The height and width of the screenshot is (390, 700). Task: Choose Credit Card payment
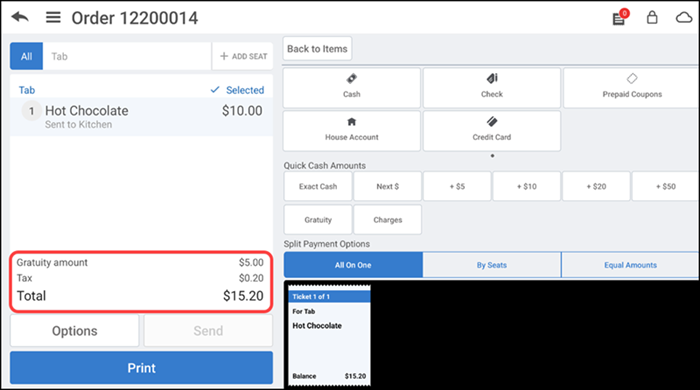point(492,131)
